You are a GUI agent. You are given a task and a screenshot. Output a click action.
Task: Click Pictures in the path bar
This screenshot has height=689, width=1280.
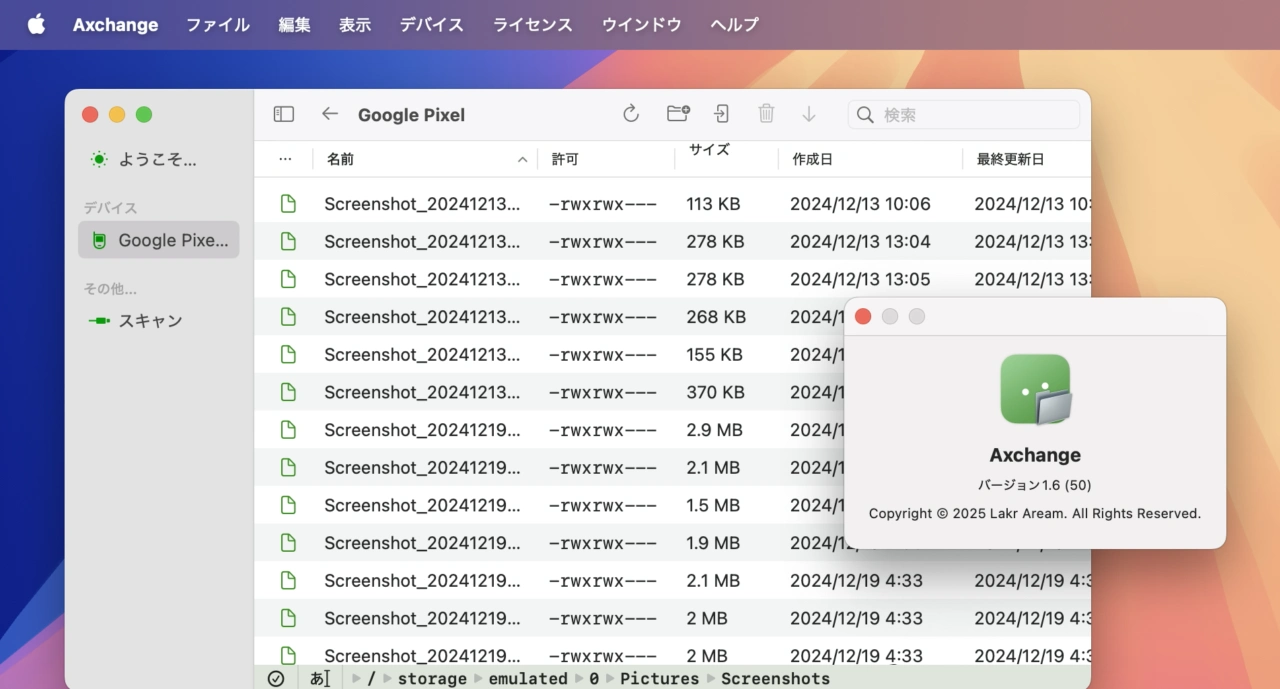tap(659, 679)
